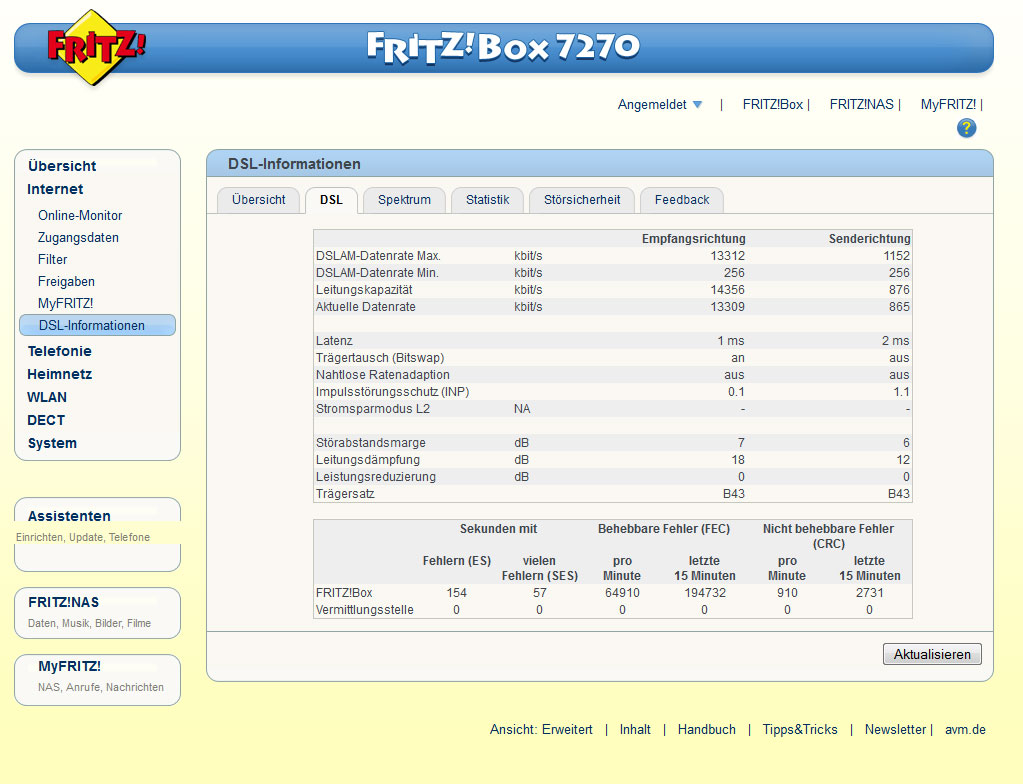Viewport: 1023px width, 784px height.
Task: Open the Tipps&Tricks footer link
Action: click(800, 729)
